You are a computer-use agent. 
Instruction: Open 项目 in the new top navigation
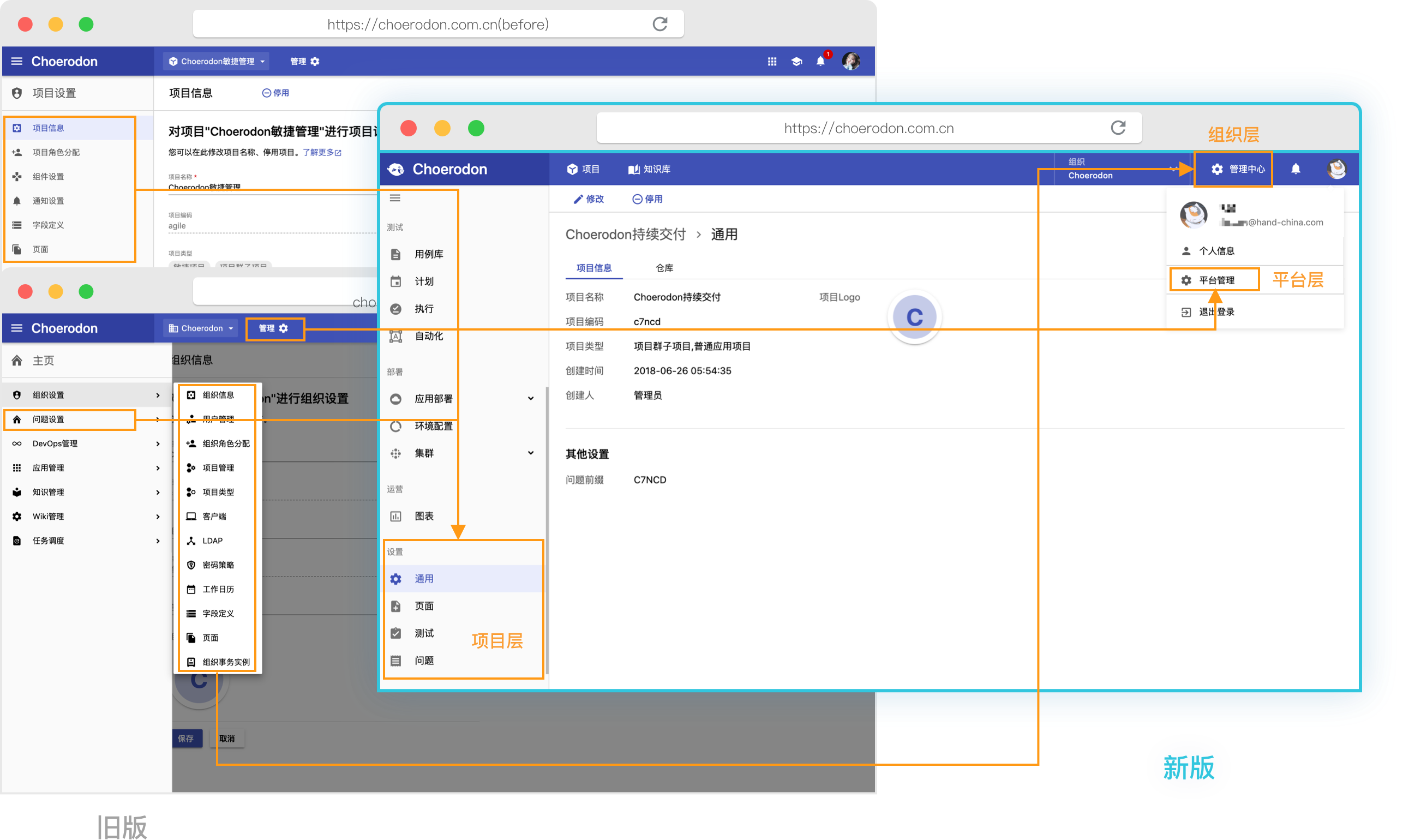pyautogui.click(x=583, y=169)
